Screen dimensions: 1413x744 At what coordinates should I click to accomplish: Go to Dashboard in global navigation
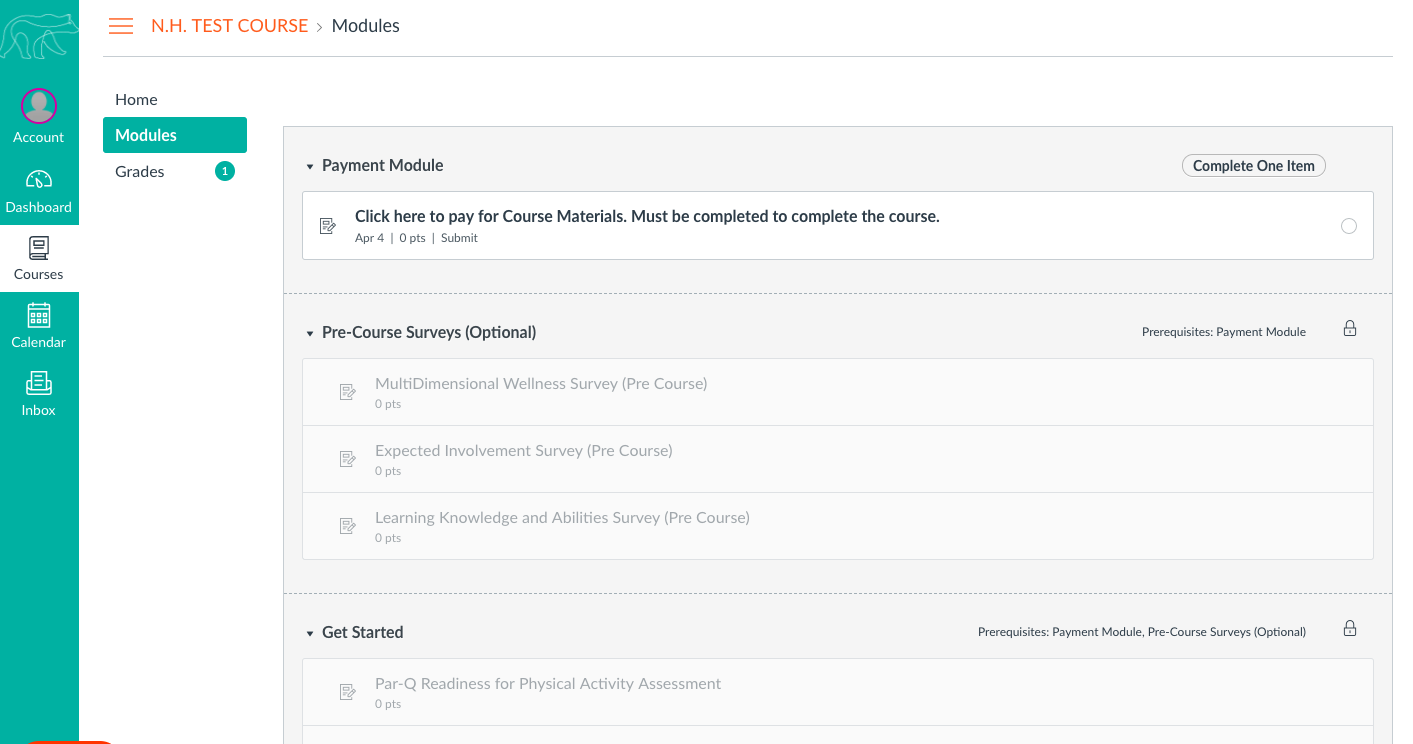39,192
